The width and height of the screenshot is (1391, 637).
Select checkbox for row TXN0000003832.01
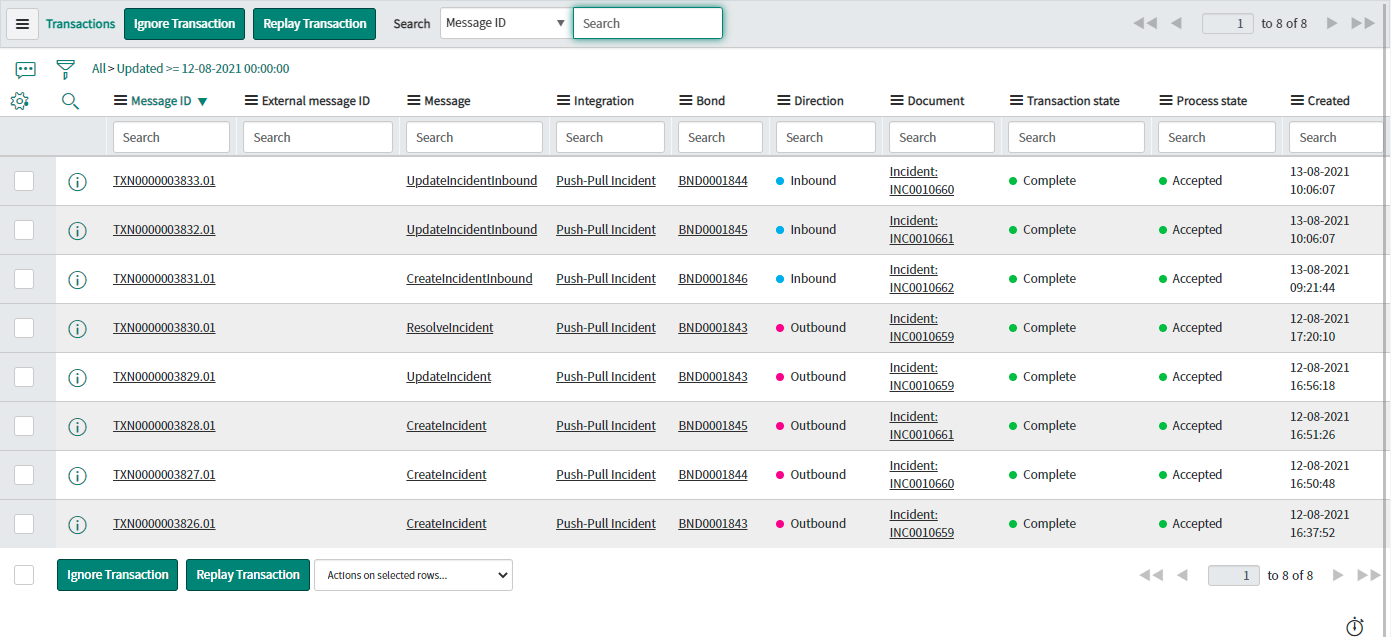tap(24, 230)
